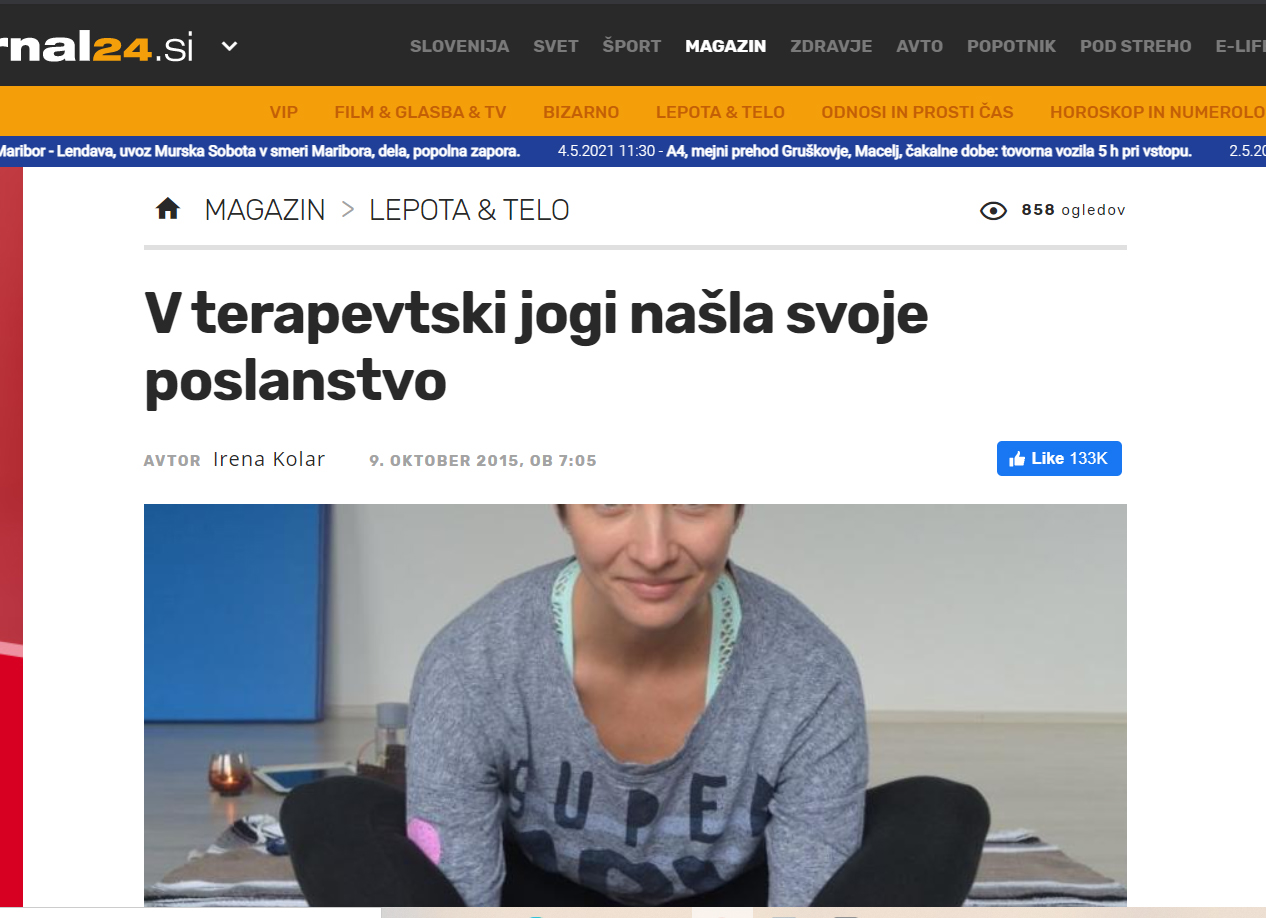Click the article's main yoga photo
This screenshot has height=918, width=1266.
[635, 705]
